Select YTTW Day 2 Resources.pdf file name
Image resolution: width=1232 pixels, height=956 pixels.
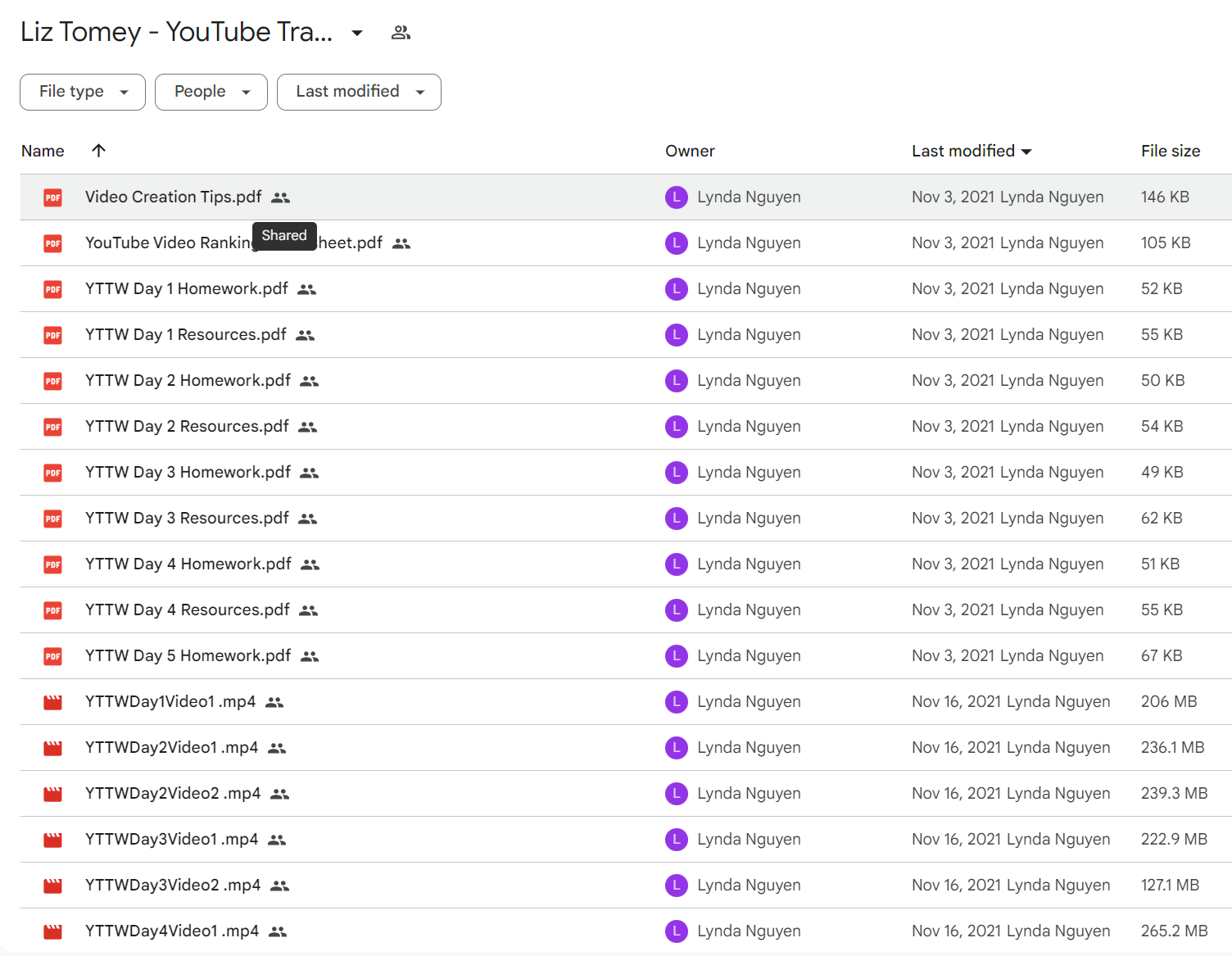pos(187,426)
